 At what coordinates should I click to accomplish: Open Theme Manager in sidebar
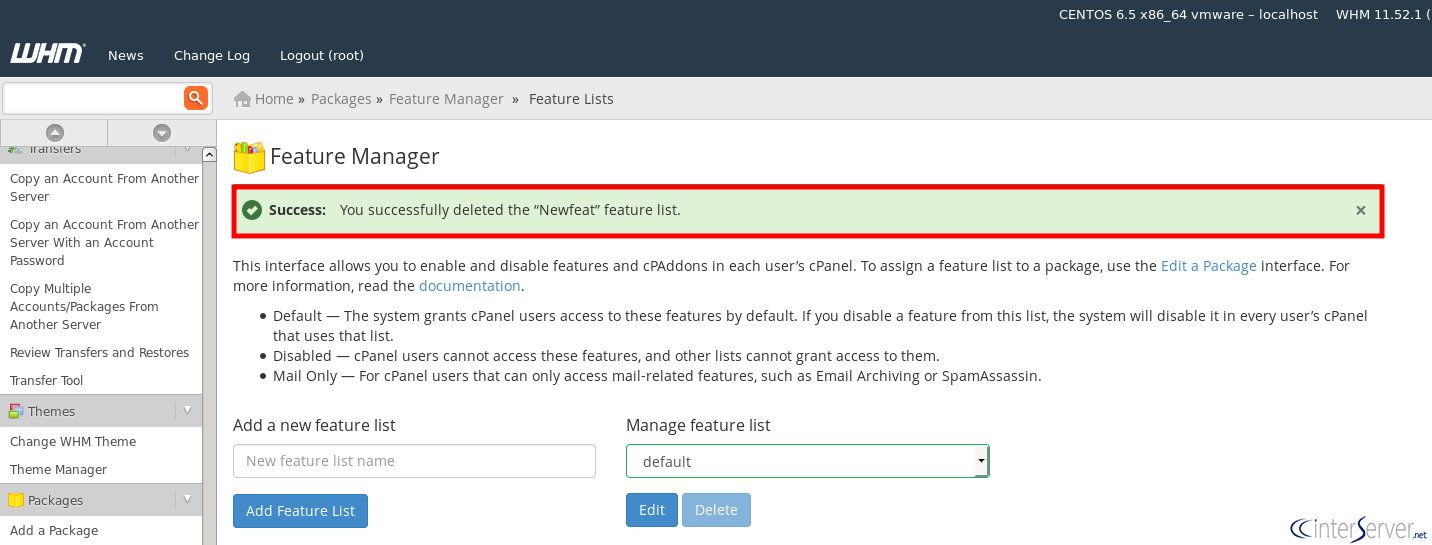pyautogui.click(x=58, y=470)
